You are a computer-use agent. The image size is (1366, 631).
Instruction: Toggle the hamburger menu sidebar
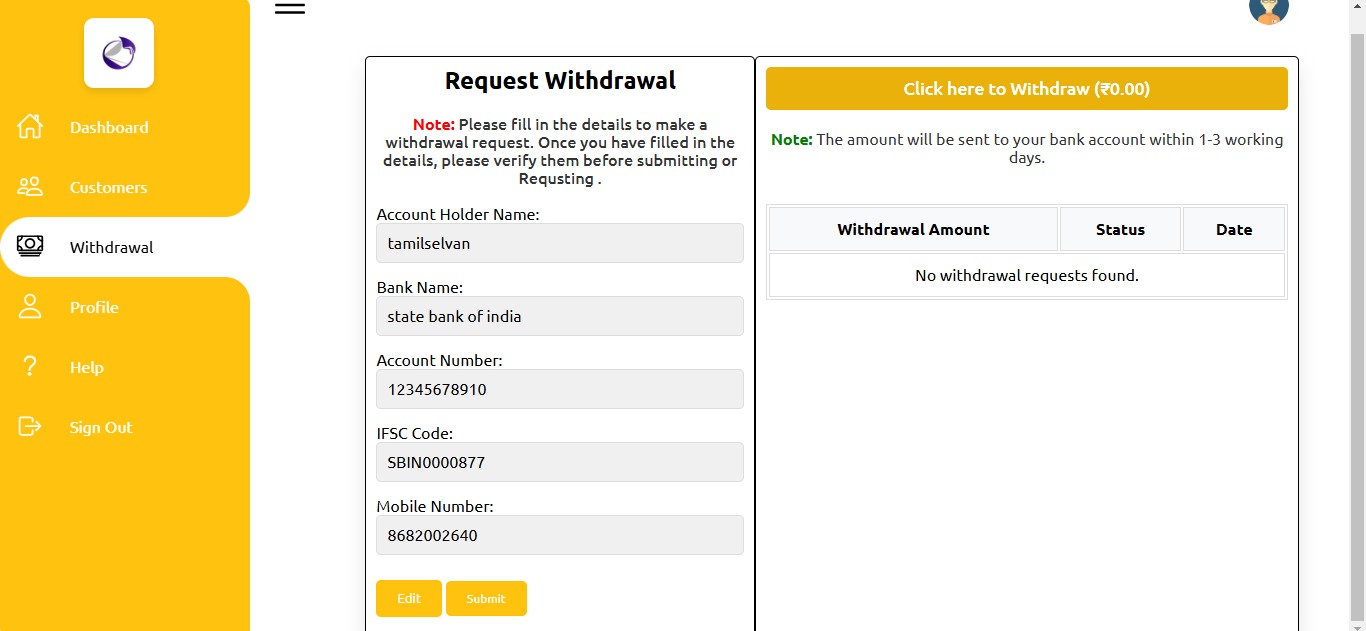pos(289,8)
